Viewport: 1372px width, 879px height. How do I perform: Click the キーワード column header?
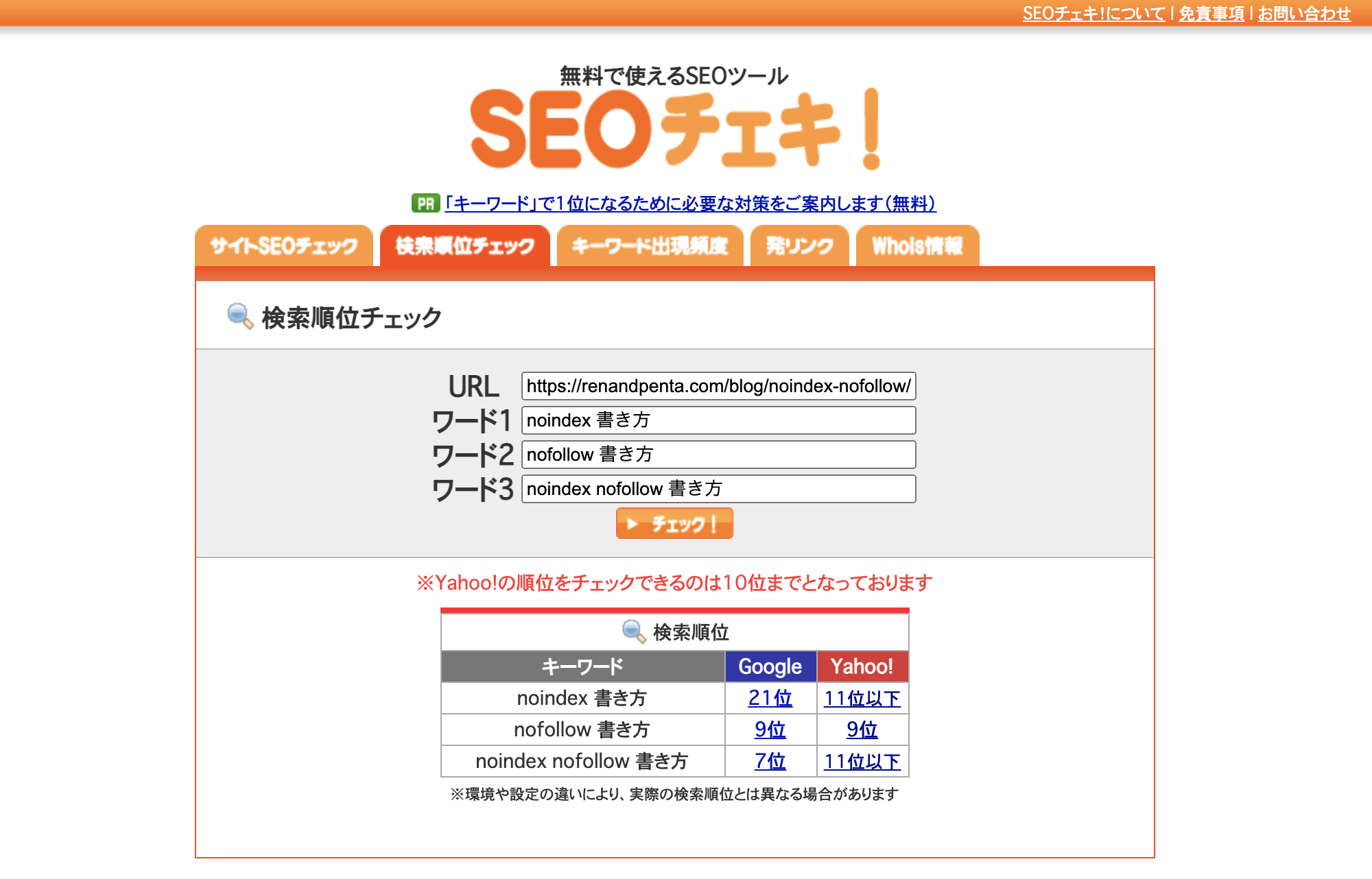[x=582, y=666]
